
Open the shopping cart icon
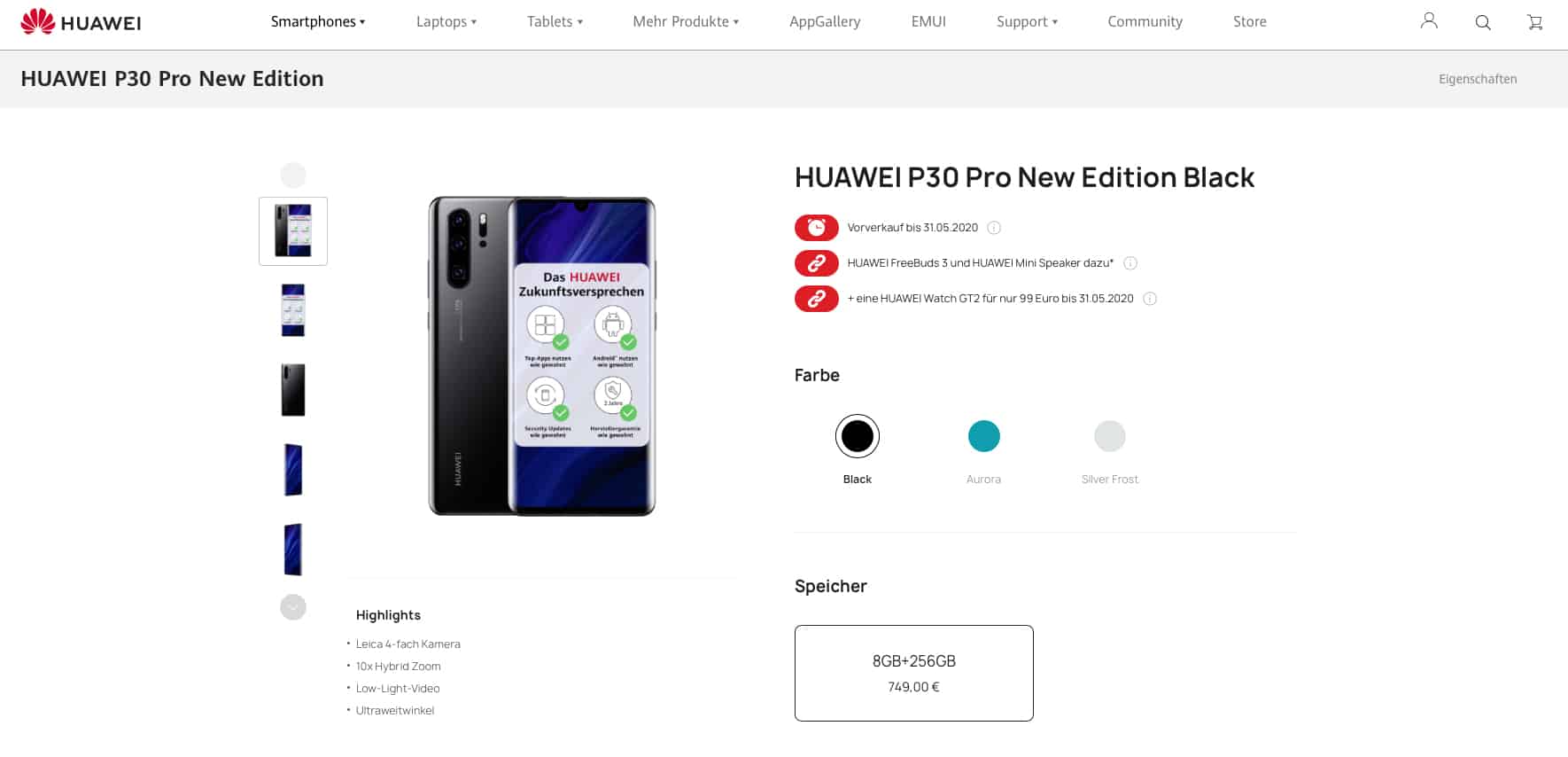pyautogui.click(x=1535, y=22)
